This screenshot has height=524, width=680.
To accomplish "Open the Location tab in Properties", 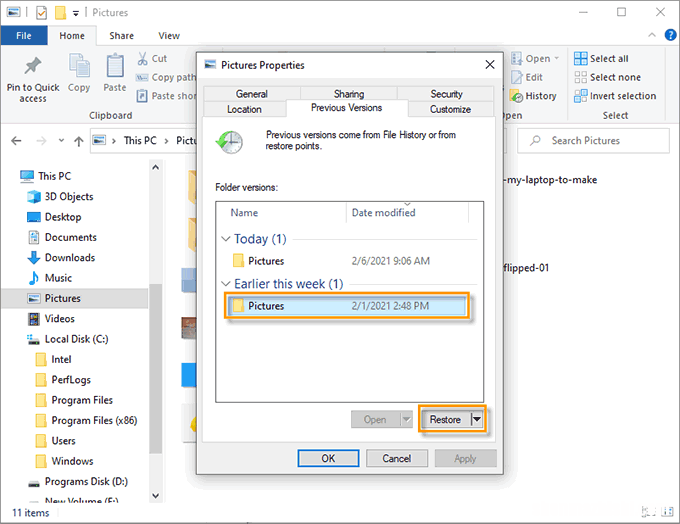I will [244, 109].
